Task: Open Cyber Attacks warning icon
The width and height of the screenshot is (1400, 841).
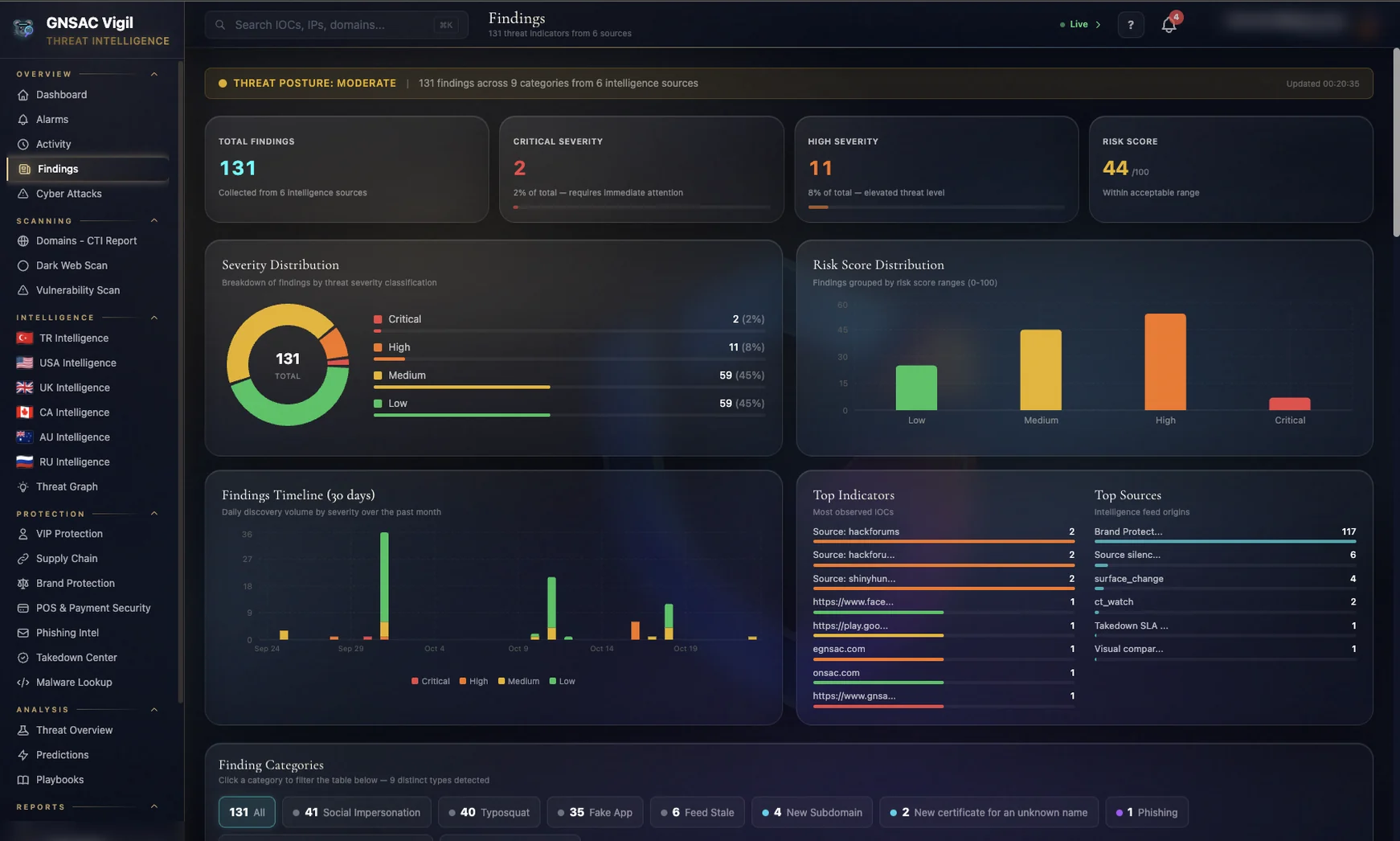Action: tap(23, 194)
